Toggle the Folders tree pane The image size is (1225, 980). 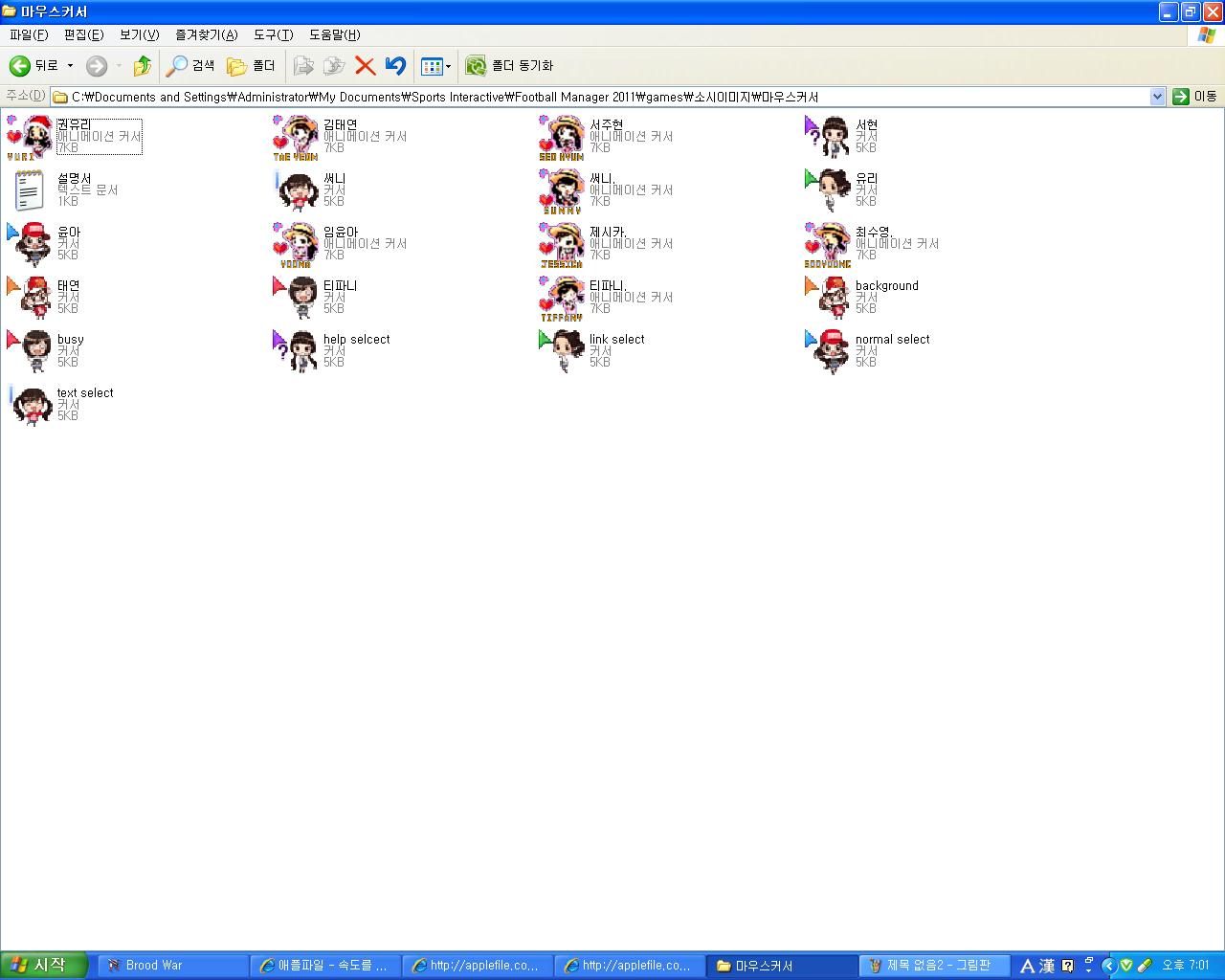(x=251, y=66)
